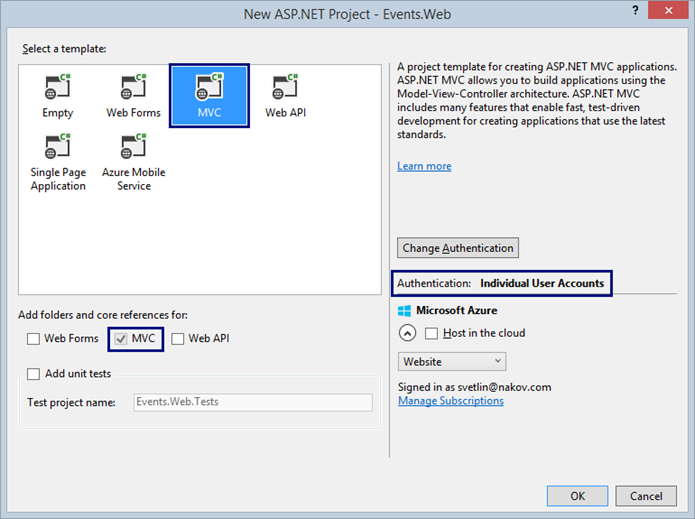
Task: Choose Azure Mobile Service template icon
Action: coord(133,148)
